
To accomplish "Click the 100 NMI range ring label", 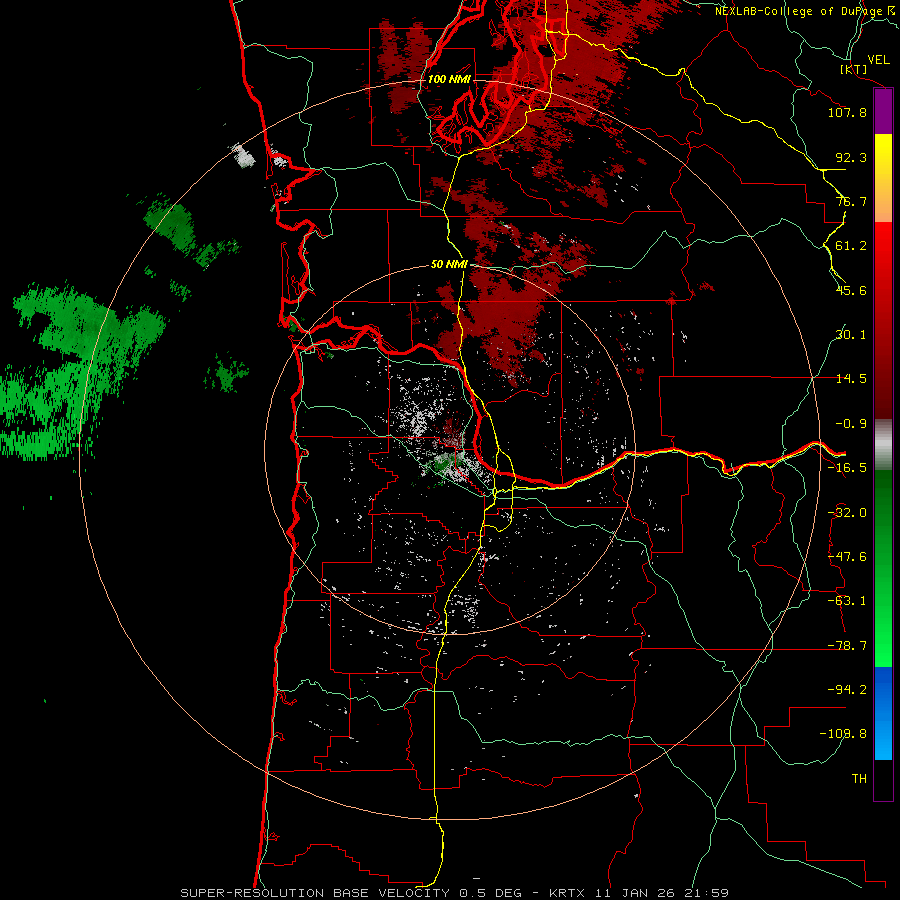I will point(449,79).
